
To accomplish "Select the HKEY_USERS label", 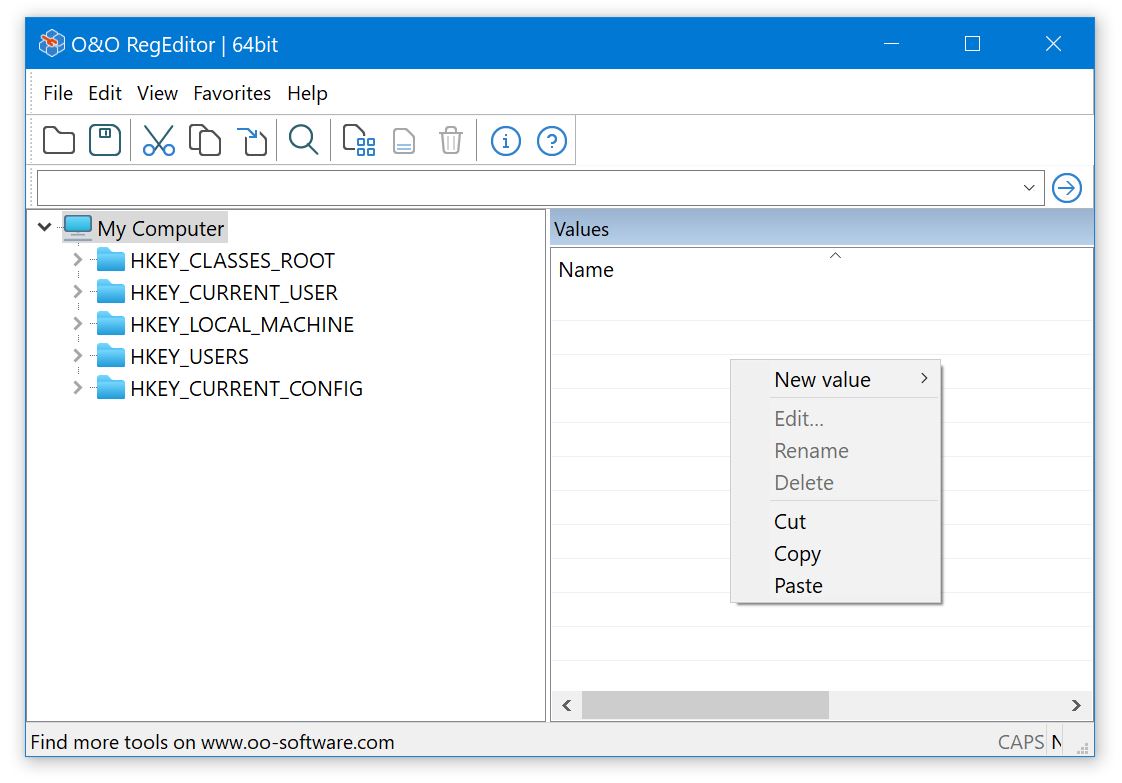I will pyautogui.click(x=190, y=356).
